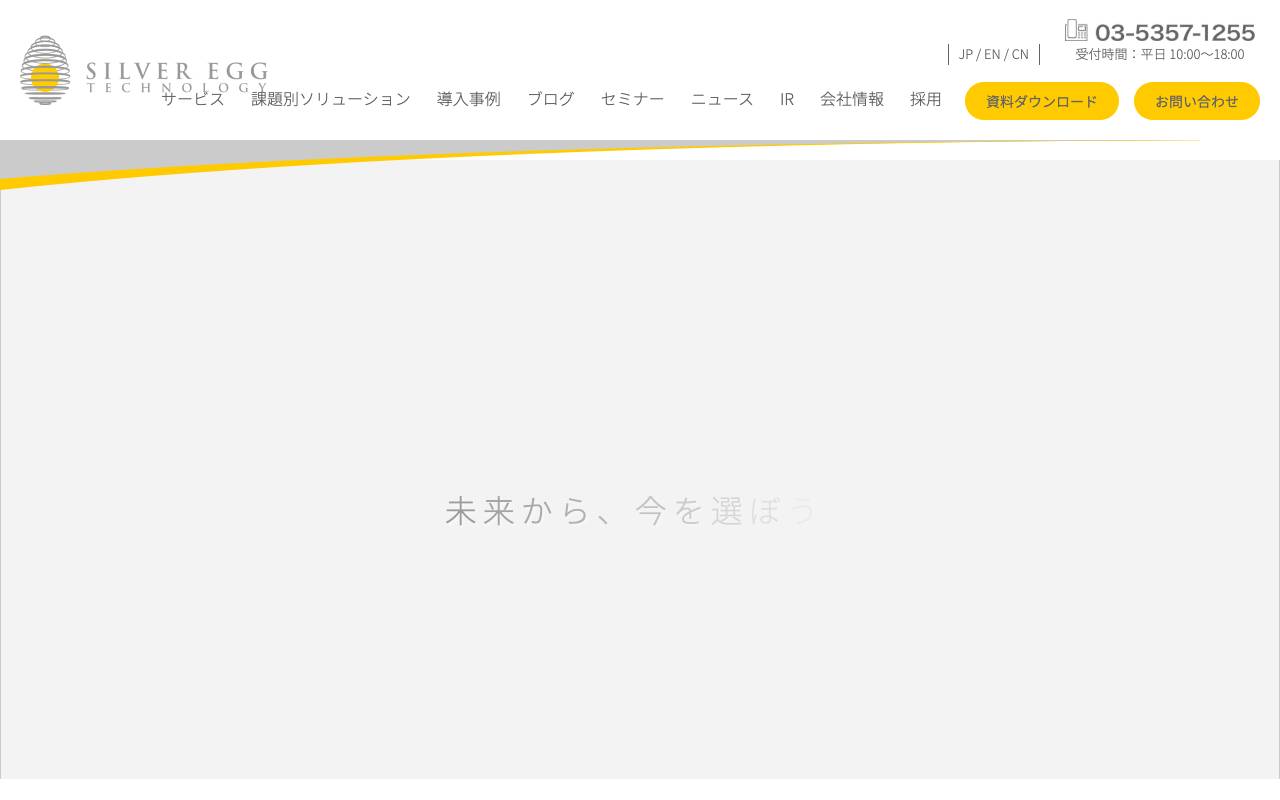The height and width of the screenshot is (800, 1280).
Task: Open the 課題別ソリューション menu
Action: click(x=330, y=98)
